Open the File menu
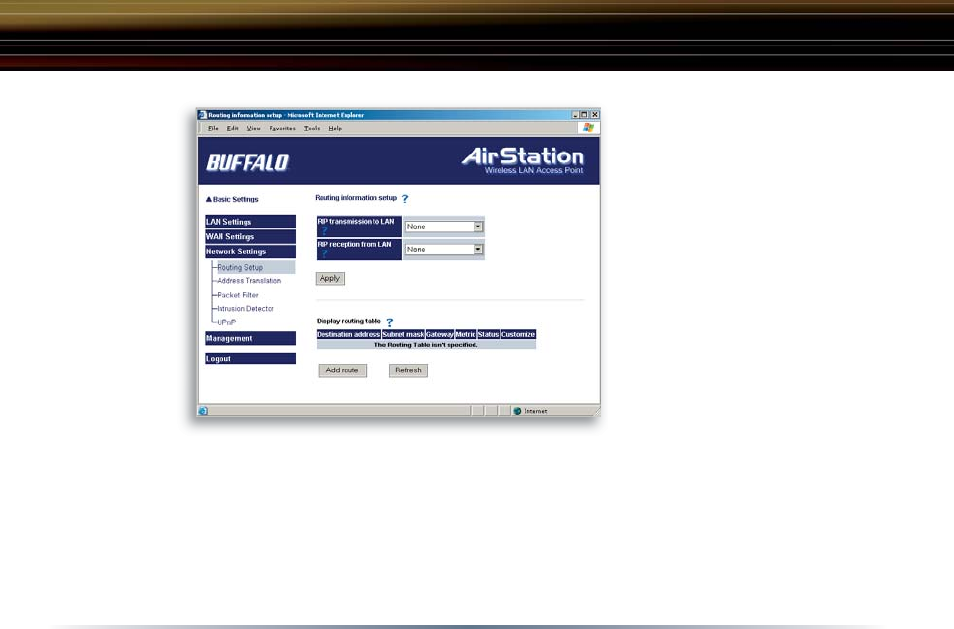Image resolution: width=954 pixels, height=629 pixels. click(213, 128)
